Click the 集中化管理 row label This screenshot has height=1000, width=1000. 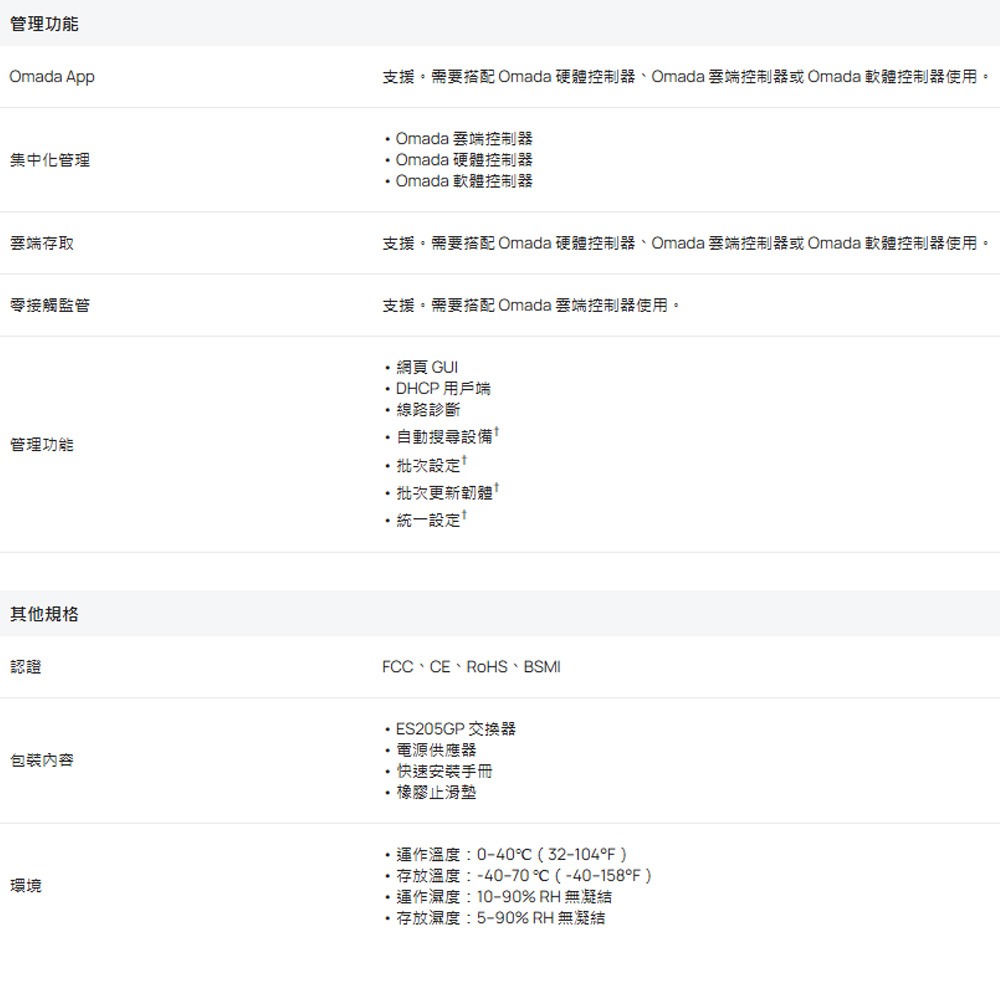coord(46,159)
